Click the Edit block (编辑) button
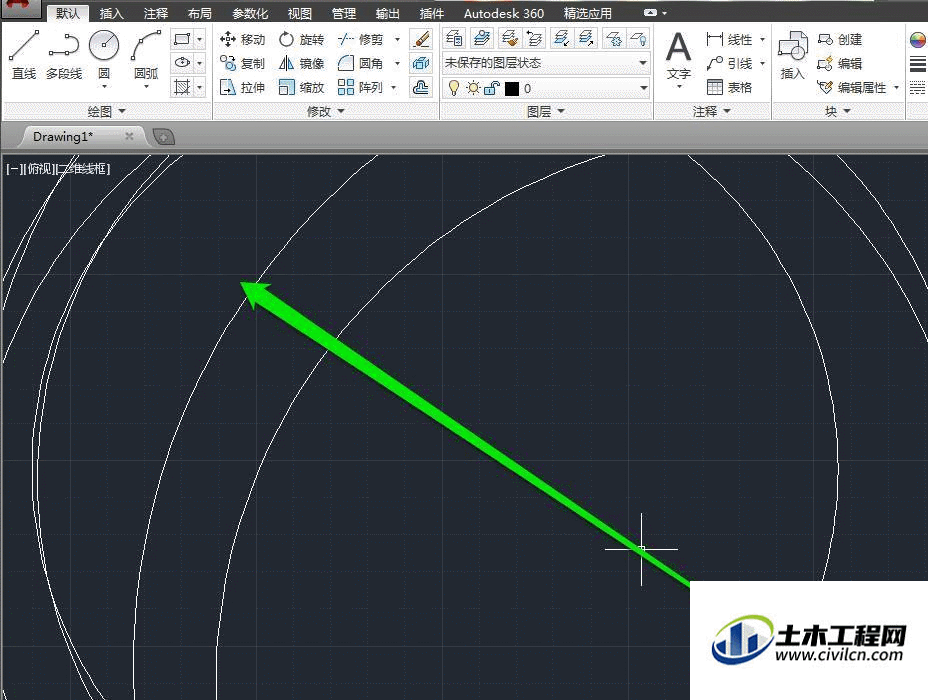The width and height of the screenshot is (928, 700). 840,63
